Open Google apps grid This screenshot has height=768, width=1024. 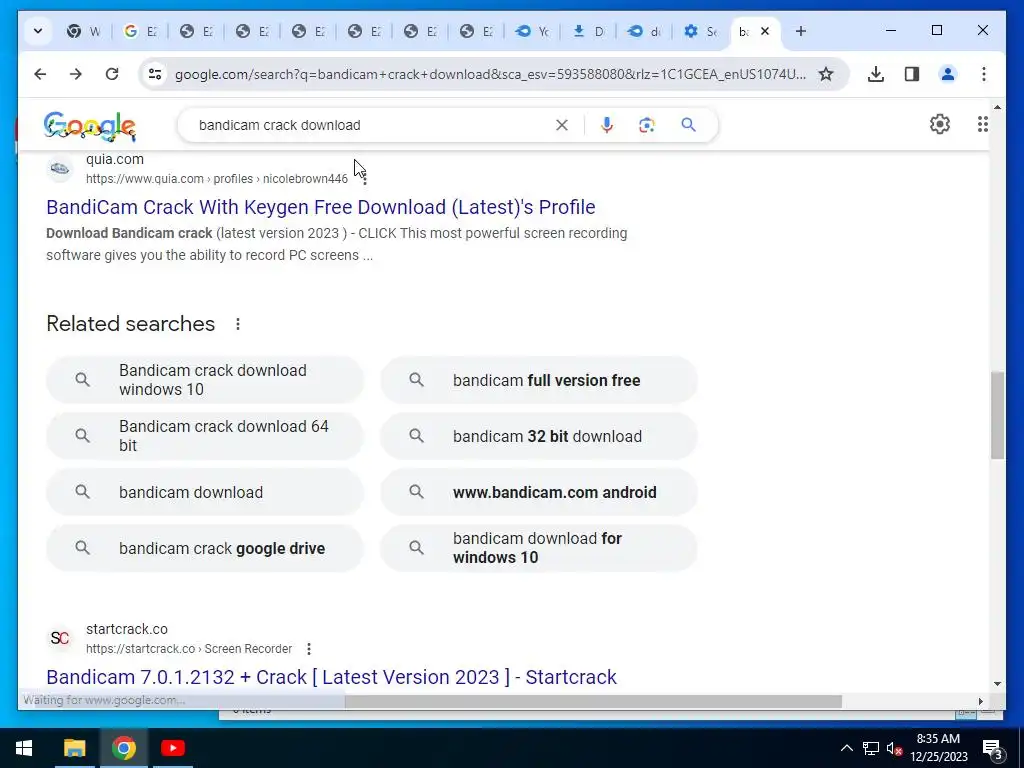click(982, 124)
